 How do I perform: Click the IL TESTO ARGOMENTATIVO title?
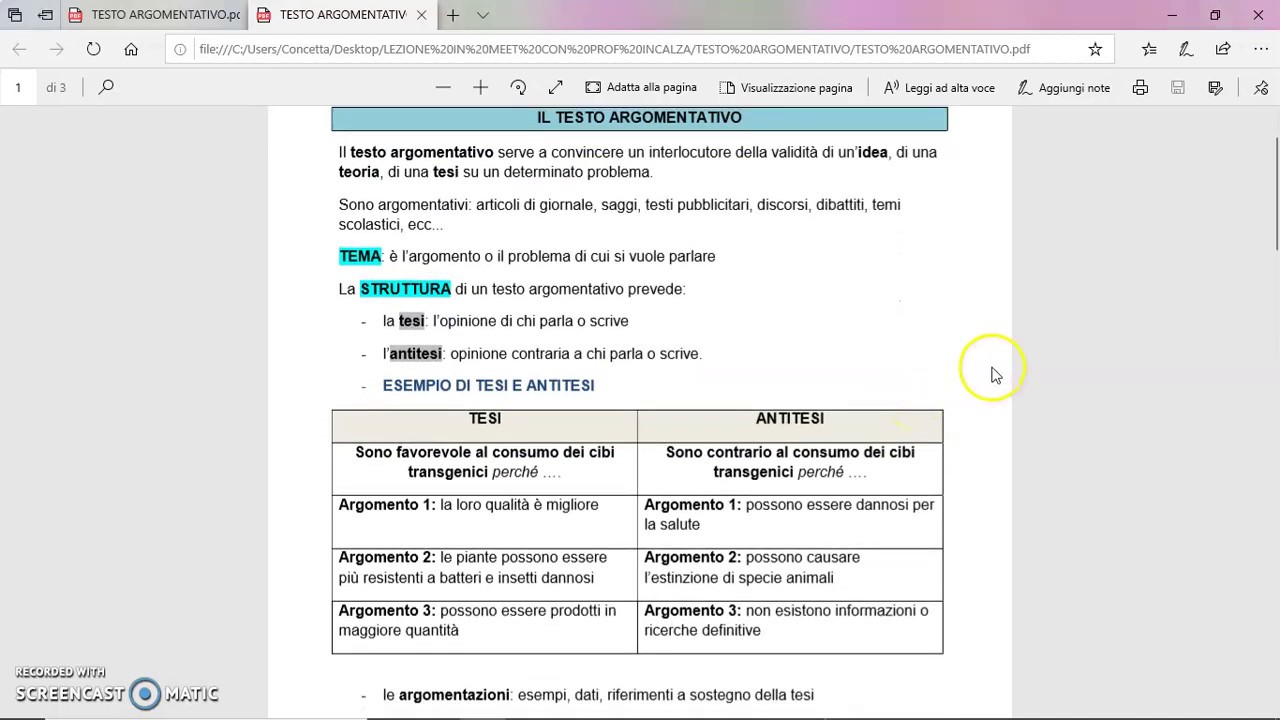(x=639, y=118)
